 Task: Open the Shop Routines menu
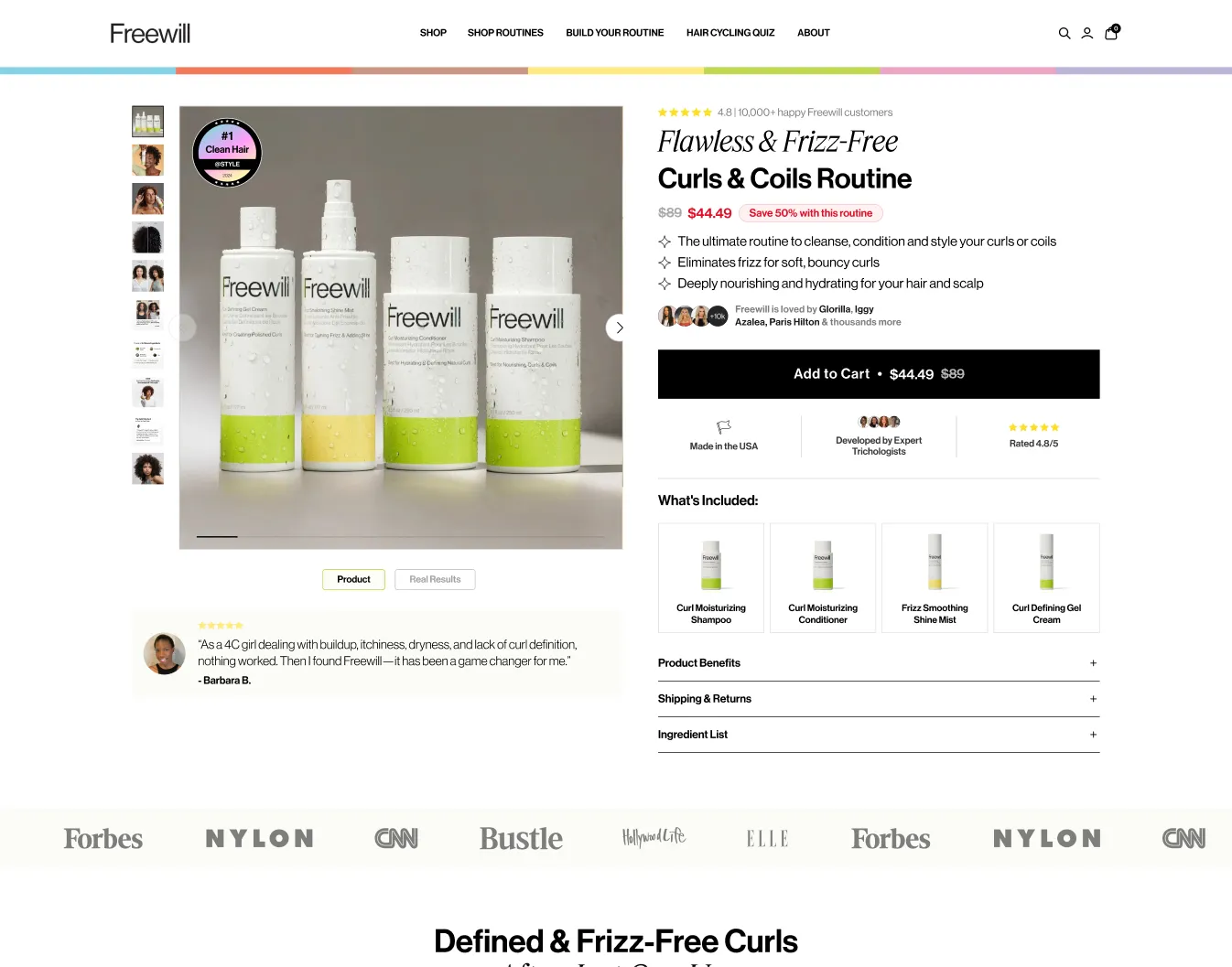coord(505,33)
